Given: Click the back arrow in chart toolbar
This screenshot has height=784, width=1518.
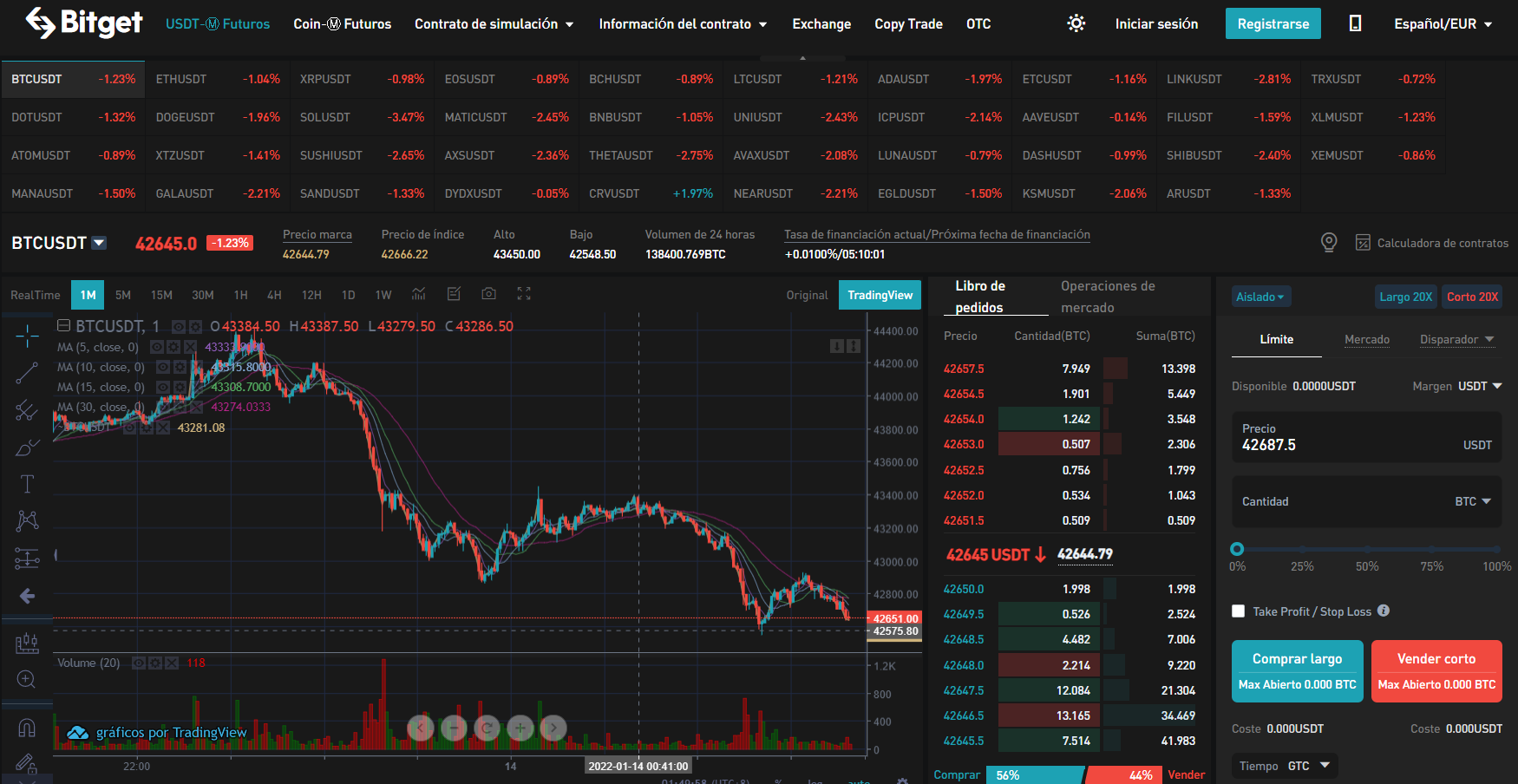Looking at the screenshot, I should point(27,596).
